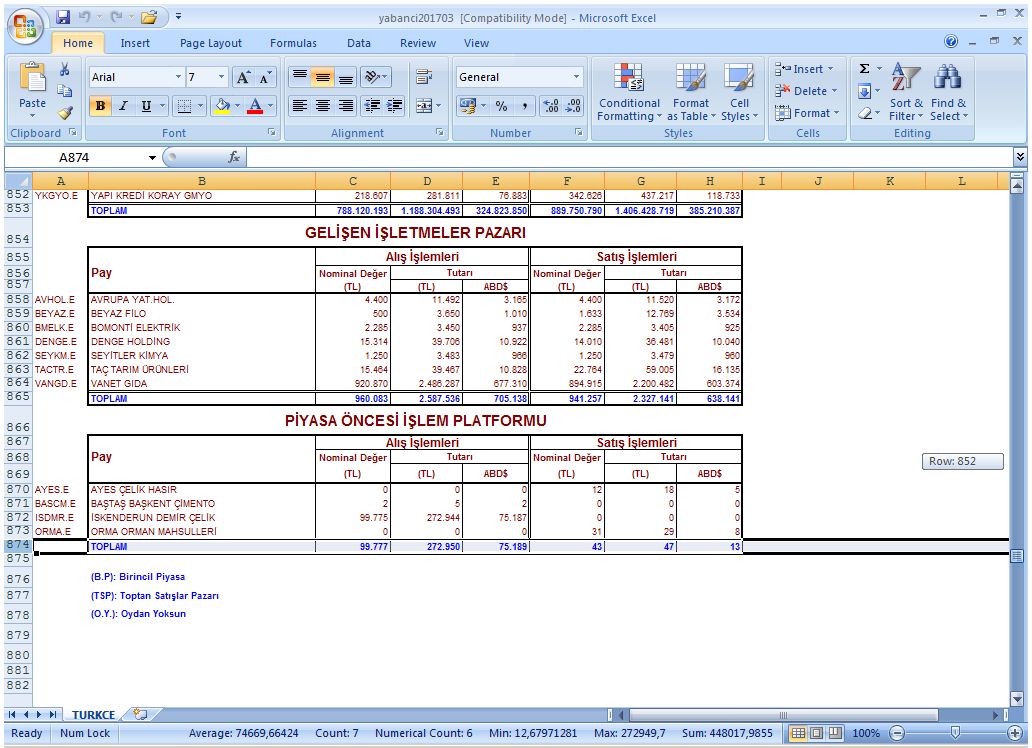Image resolution: width=1032 pixels, height=748 pixels.
Task: Click the Open folder icon in Quick Access
Action: coord(149,17)
